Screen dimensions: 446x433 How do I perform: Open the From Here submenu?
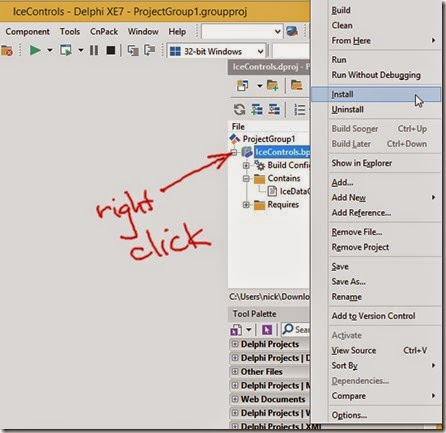(x=376, y=41)
